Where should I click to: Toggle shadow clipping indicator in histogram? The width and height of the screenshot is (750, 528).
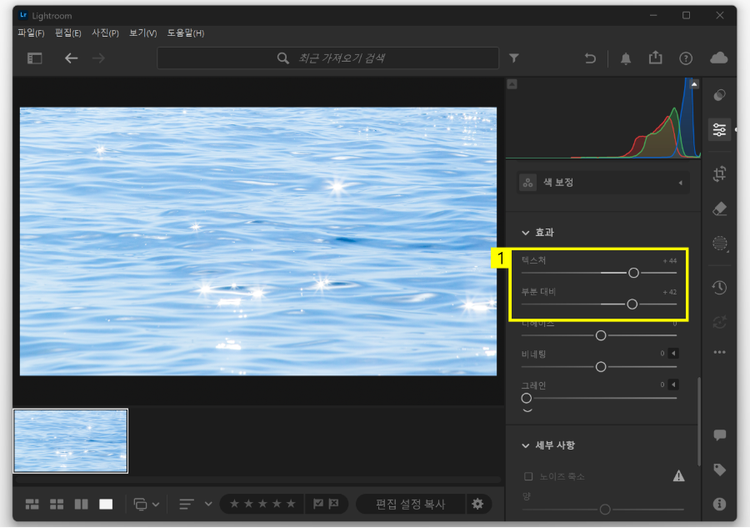tap(512, 84)
